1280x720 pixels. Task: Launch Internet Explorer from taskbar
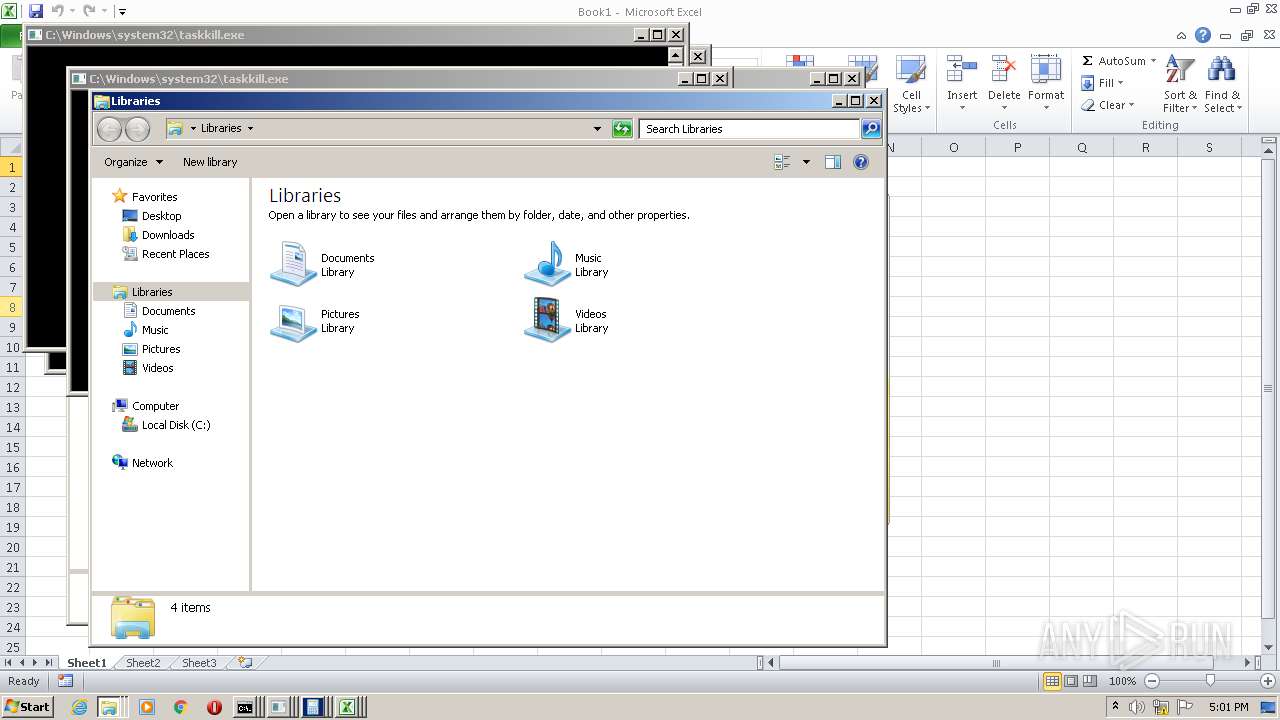point(79,707)
